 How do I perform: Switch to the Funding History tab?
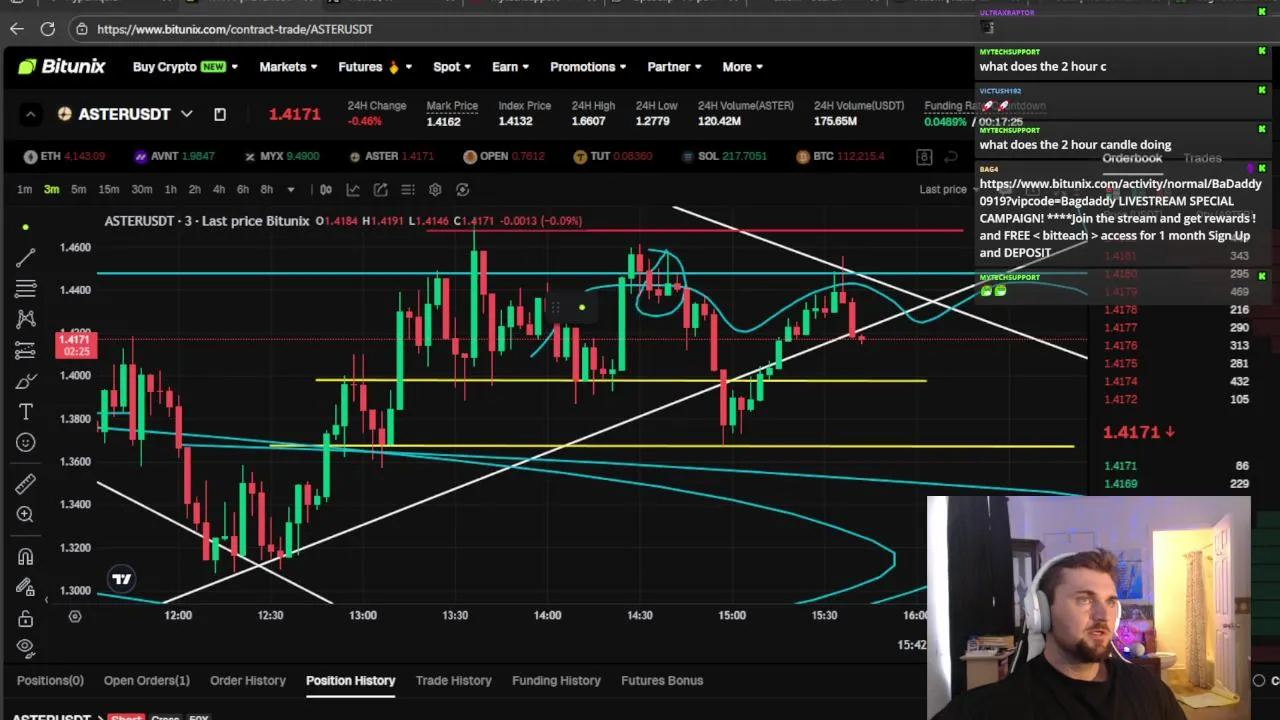[x=556, y=680]
